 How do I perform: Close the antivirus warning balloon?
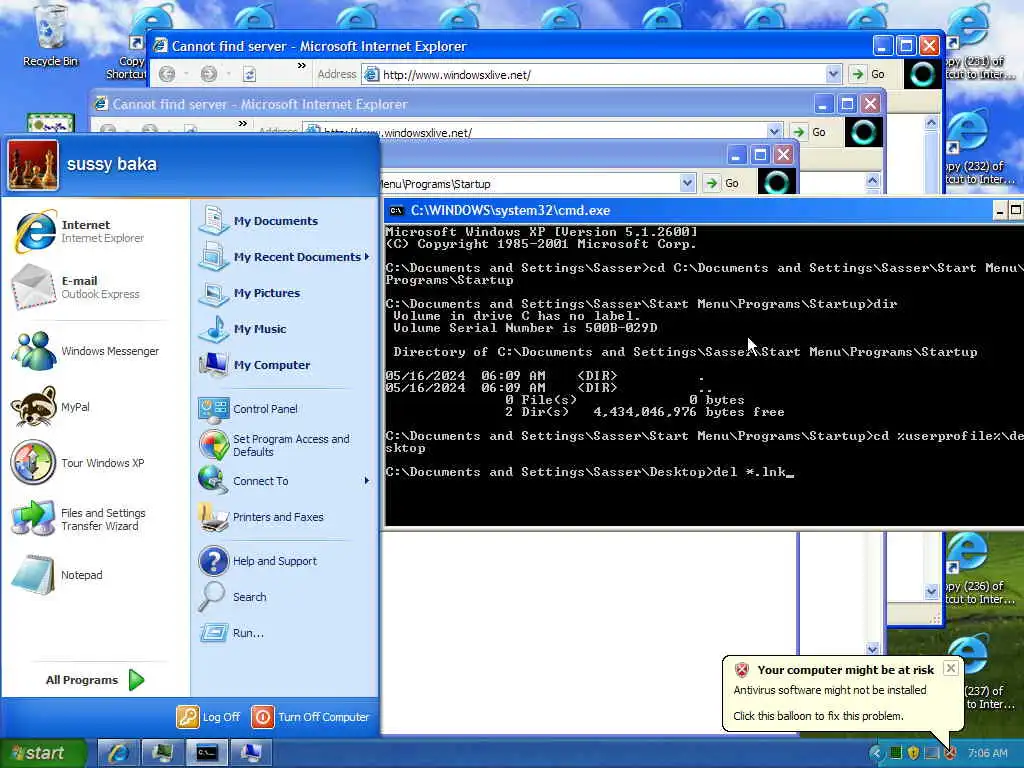pyautogui.click(x=951, y=668)
